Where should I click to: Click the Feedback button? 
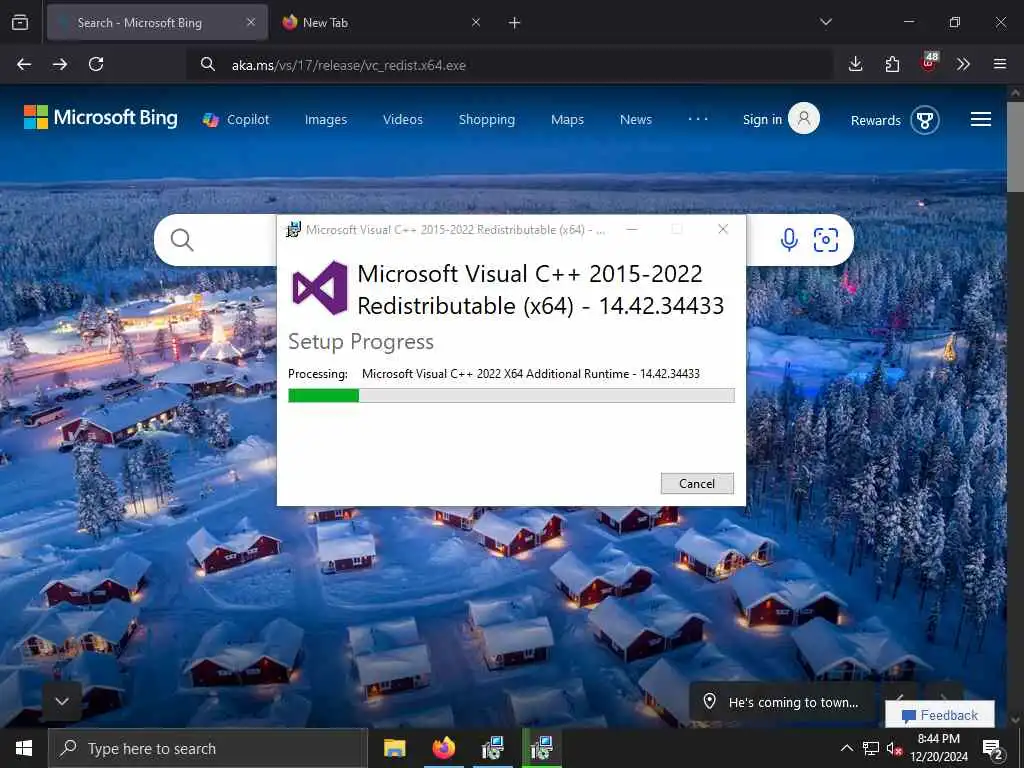(940, 715)
